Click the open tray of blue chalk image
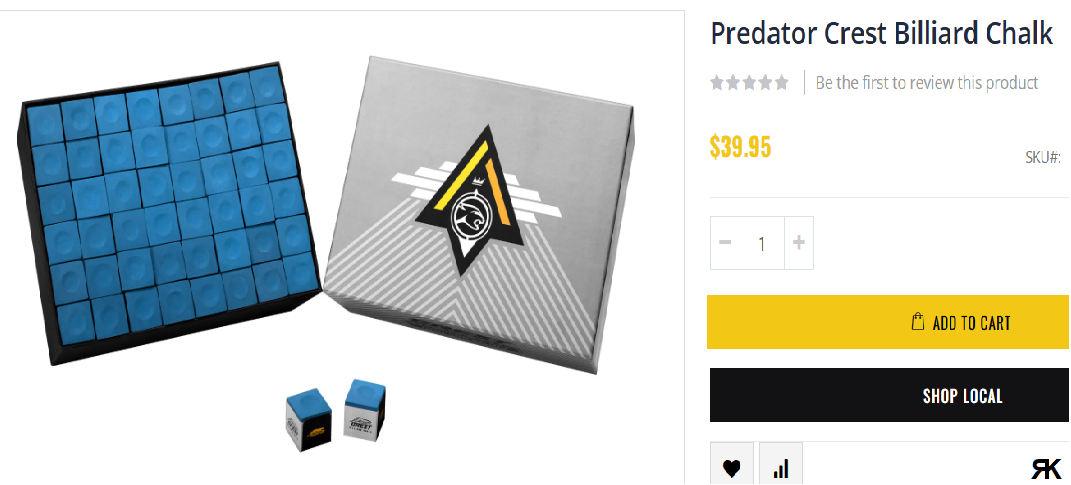 [x=169, y=212]
